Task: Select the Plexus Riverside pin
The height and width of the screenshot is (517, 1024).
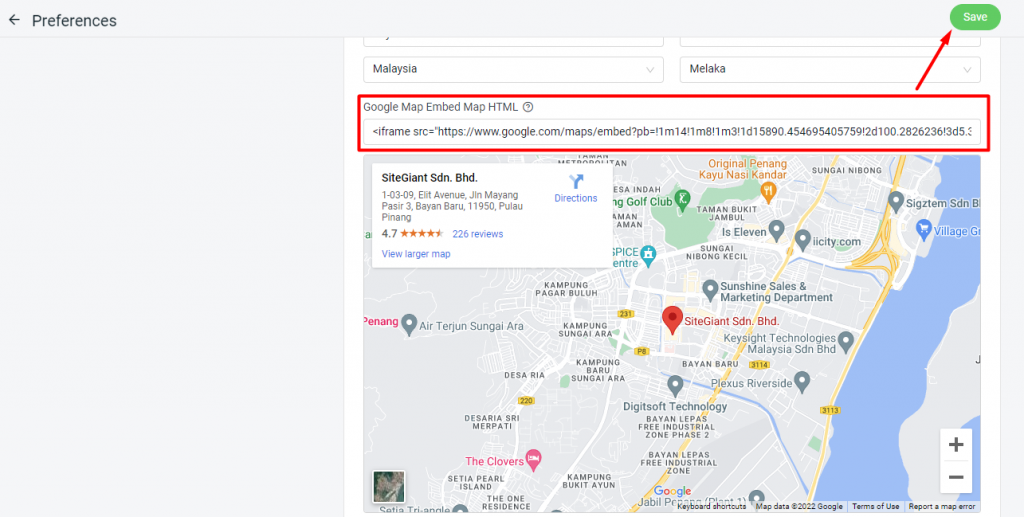Action: click(x=802, y=381)
